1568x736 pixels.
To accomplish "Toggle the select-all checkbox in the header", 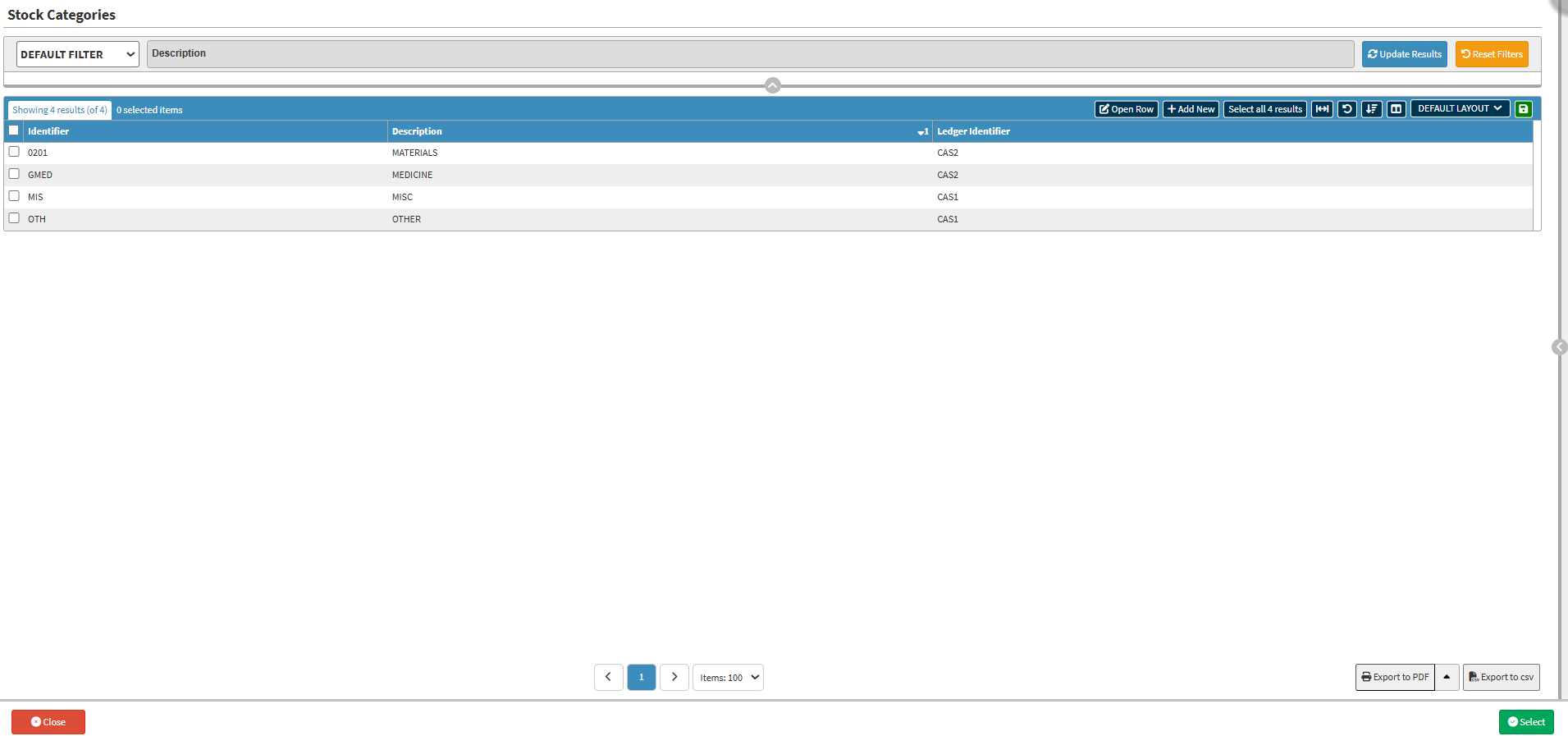I will (x=14, y=130).
